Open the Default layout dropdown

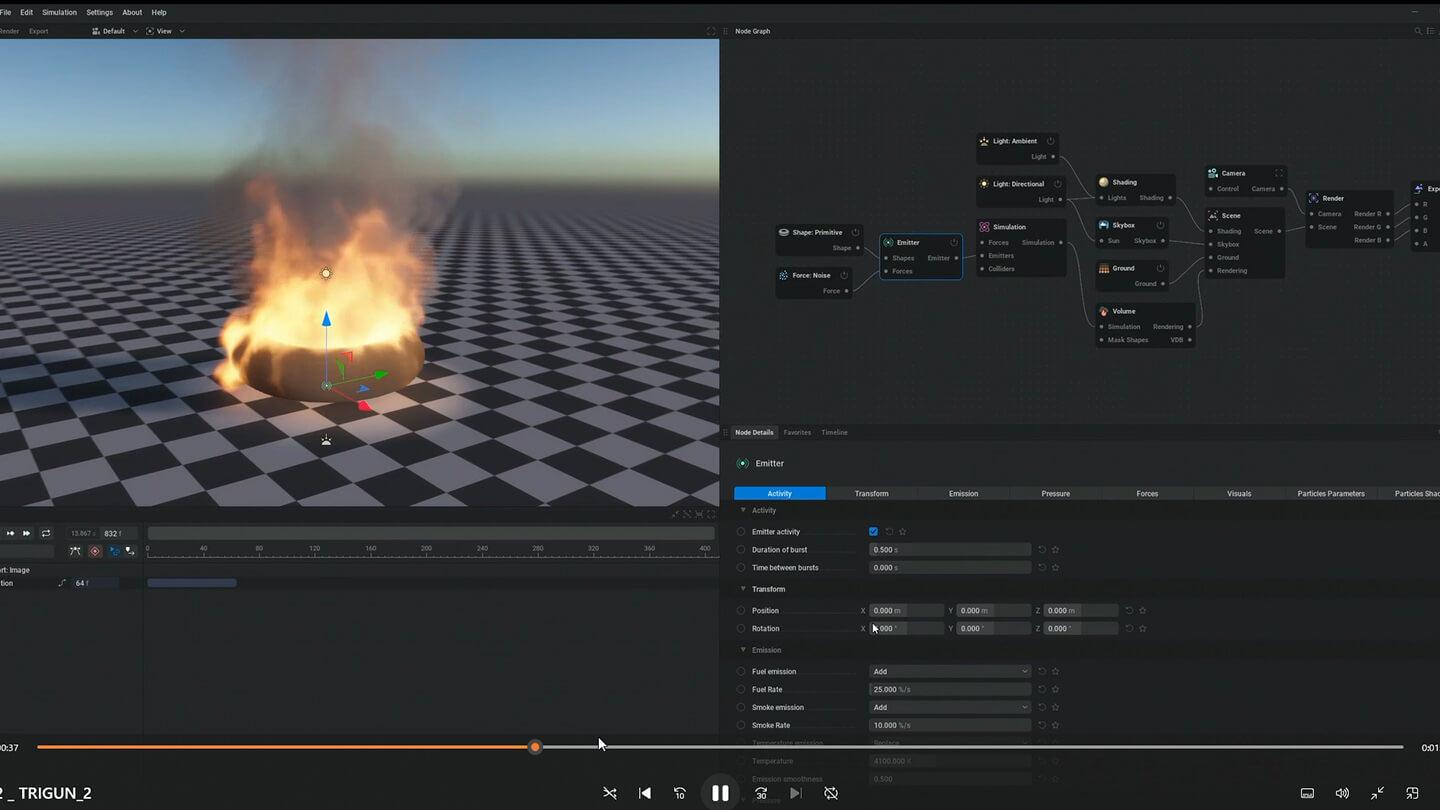point(115,31)
